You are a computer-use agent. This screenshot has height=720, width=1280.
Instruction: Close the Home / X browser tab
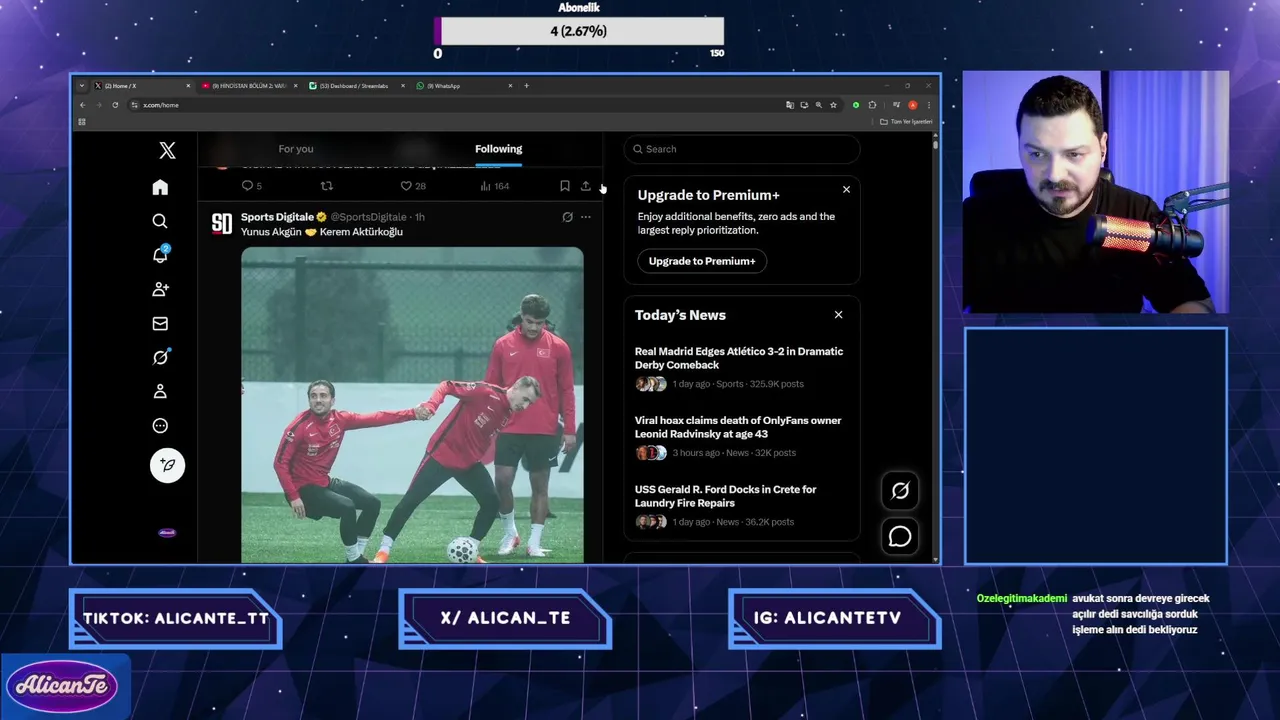click(x=187, y=86)
